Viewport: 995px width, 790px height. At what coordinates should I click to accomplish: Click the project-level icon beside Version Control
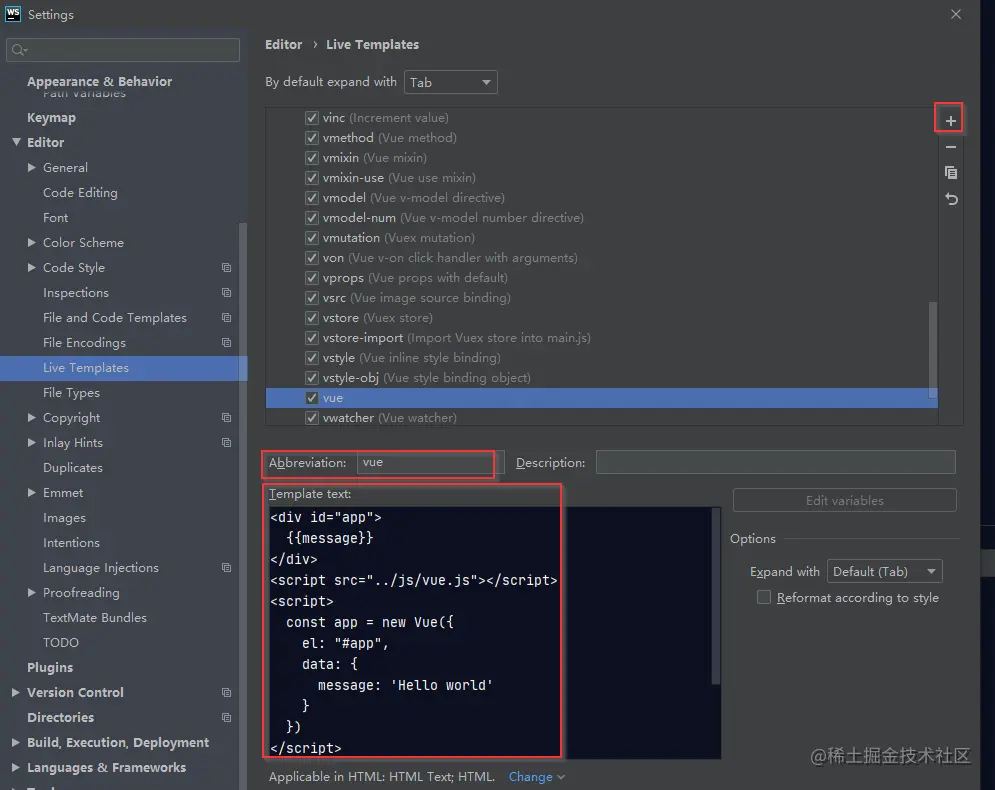tap(227, 692)
